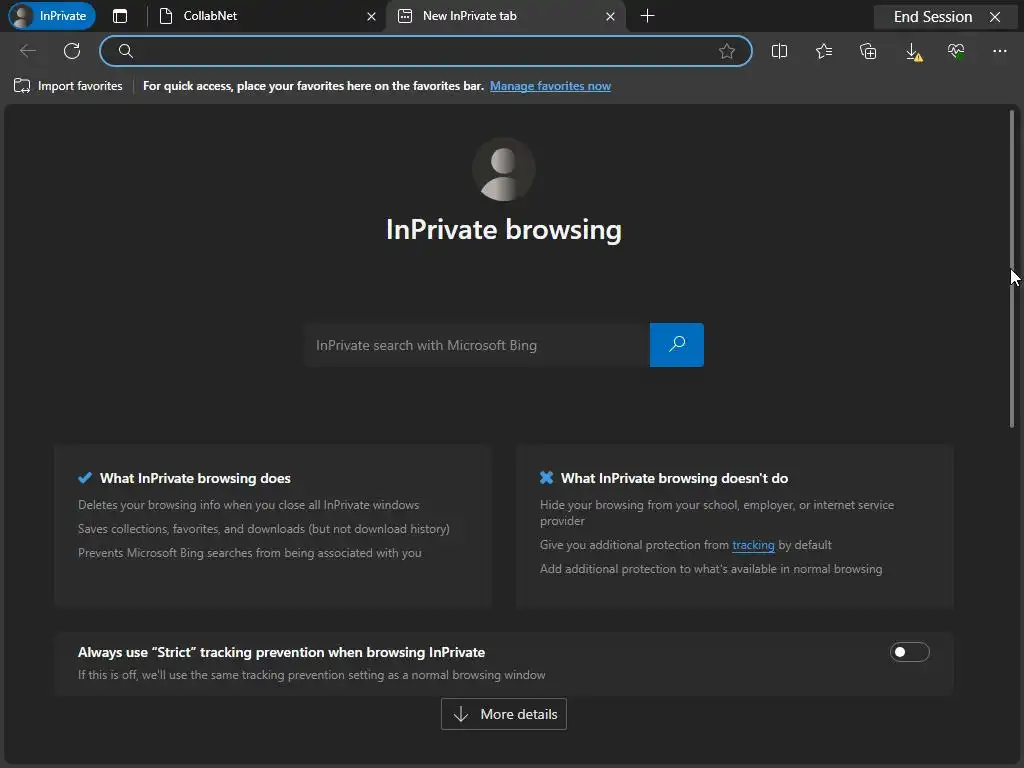Click Import favorites in favorites bar
This screenshot has height=768, width=1024.
(x=69, y=86)
